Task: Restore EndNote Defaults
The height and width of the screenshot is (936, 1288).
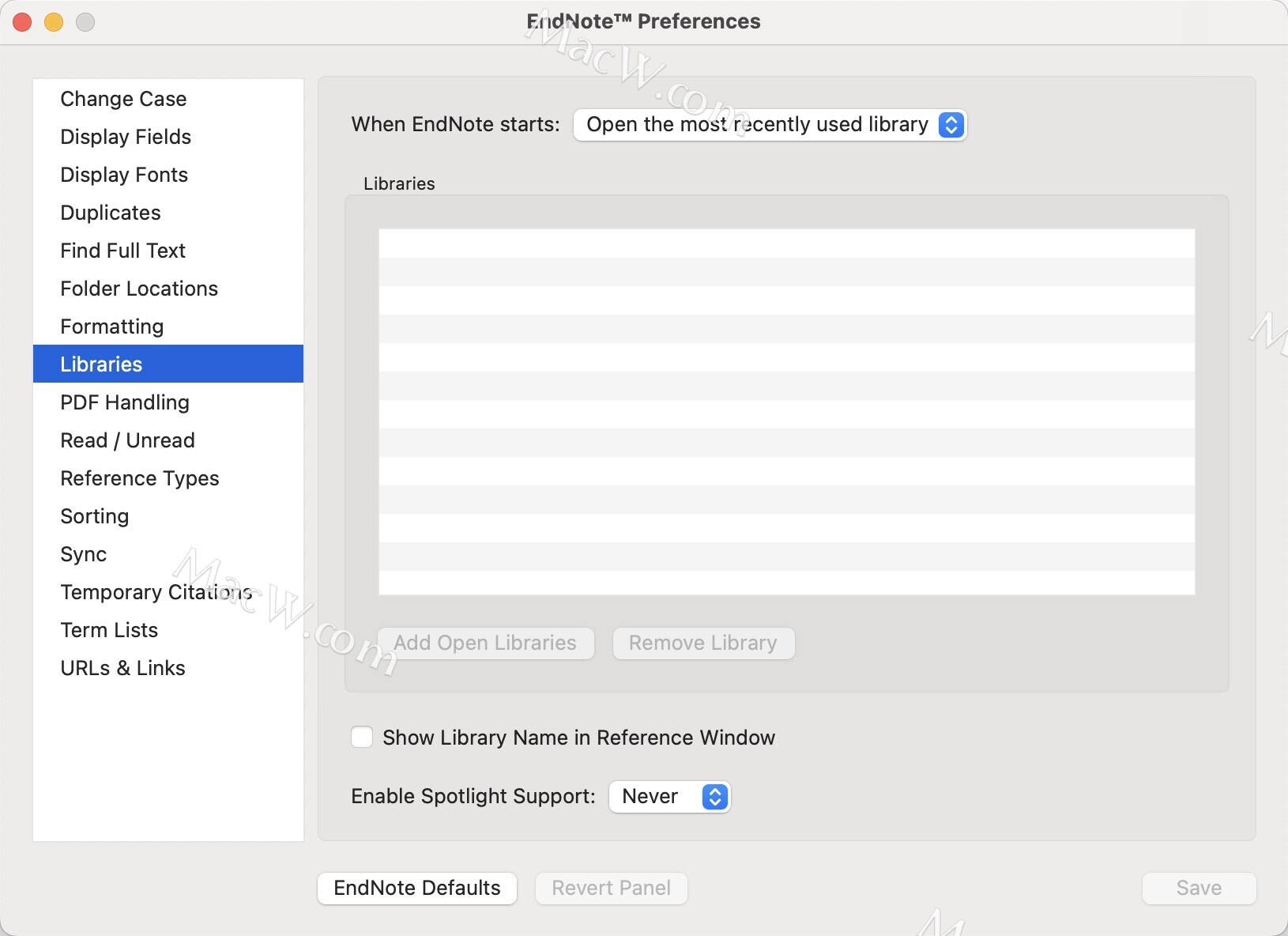Action: pyautogui.click(x=417, y=888)
